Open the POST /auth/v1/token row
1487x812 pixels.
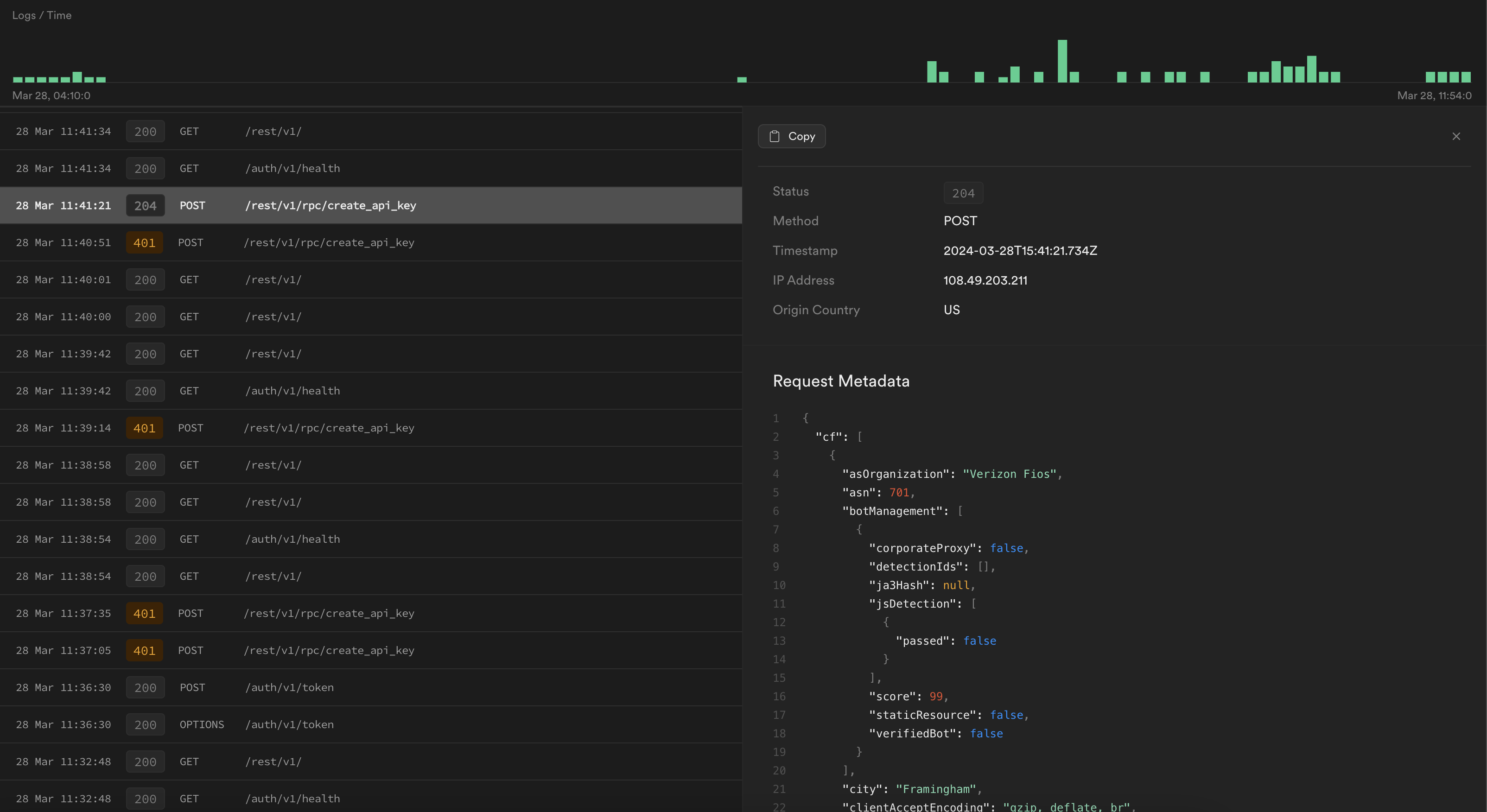pos(371,687)
